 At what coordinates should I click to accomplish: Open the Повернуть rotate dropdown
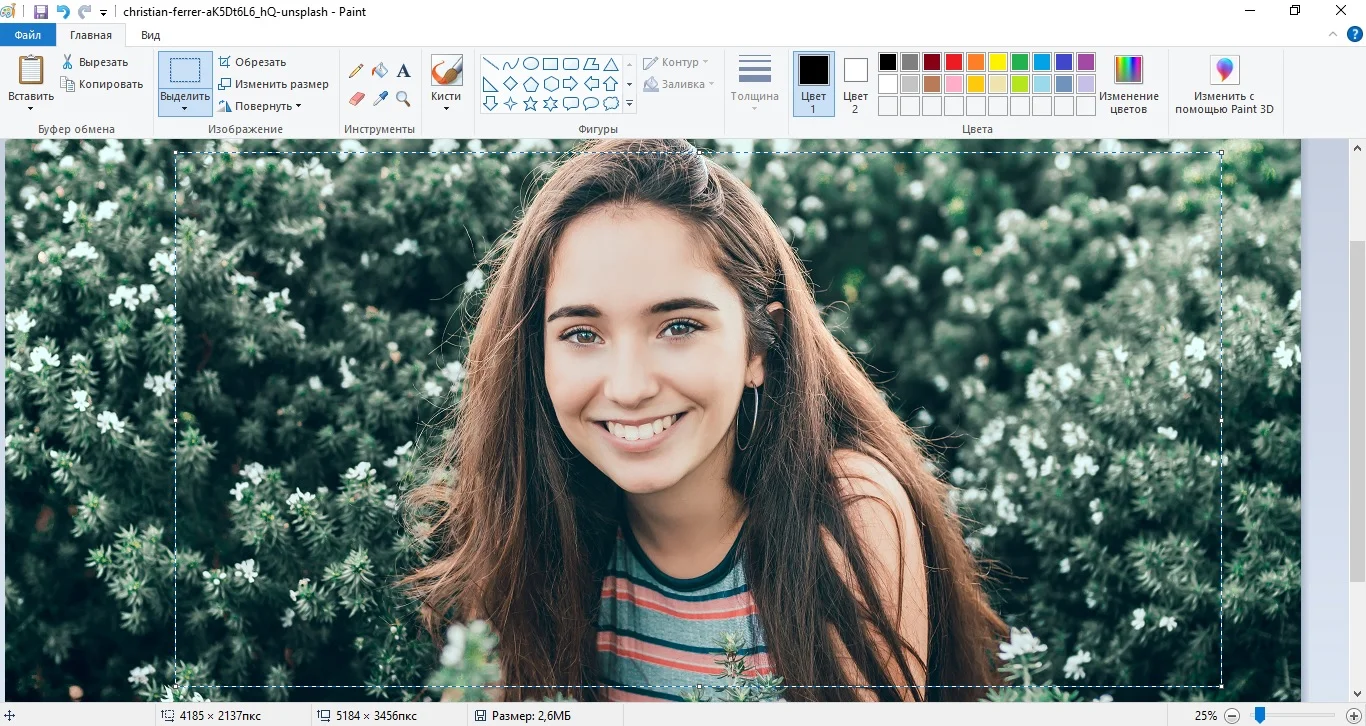259,106
